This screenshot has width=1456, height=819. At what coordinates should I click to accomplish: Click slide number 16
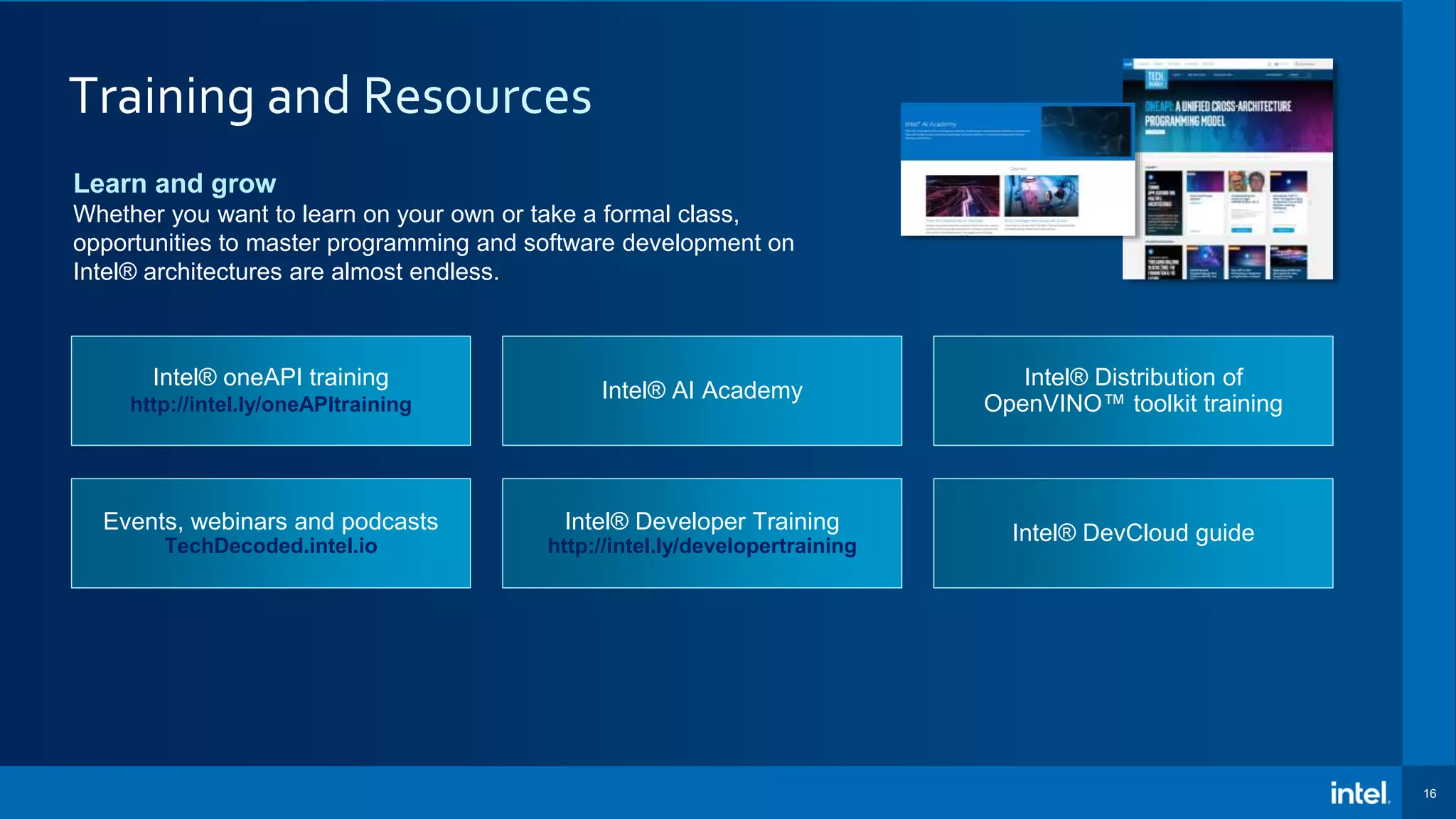click(1430, 793)
